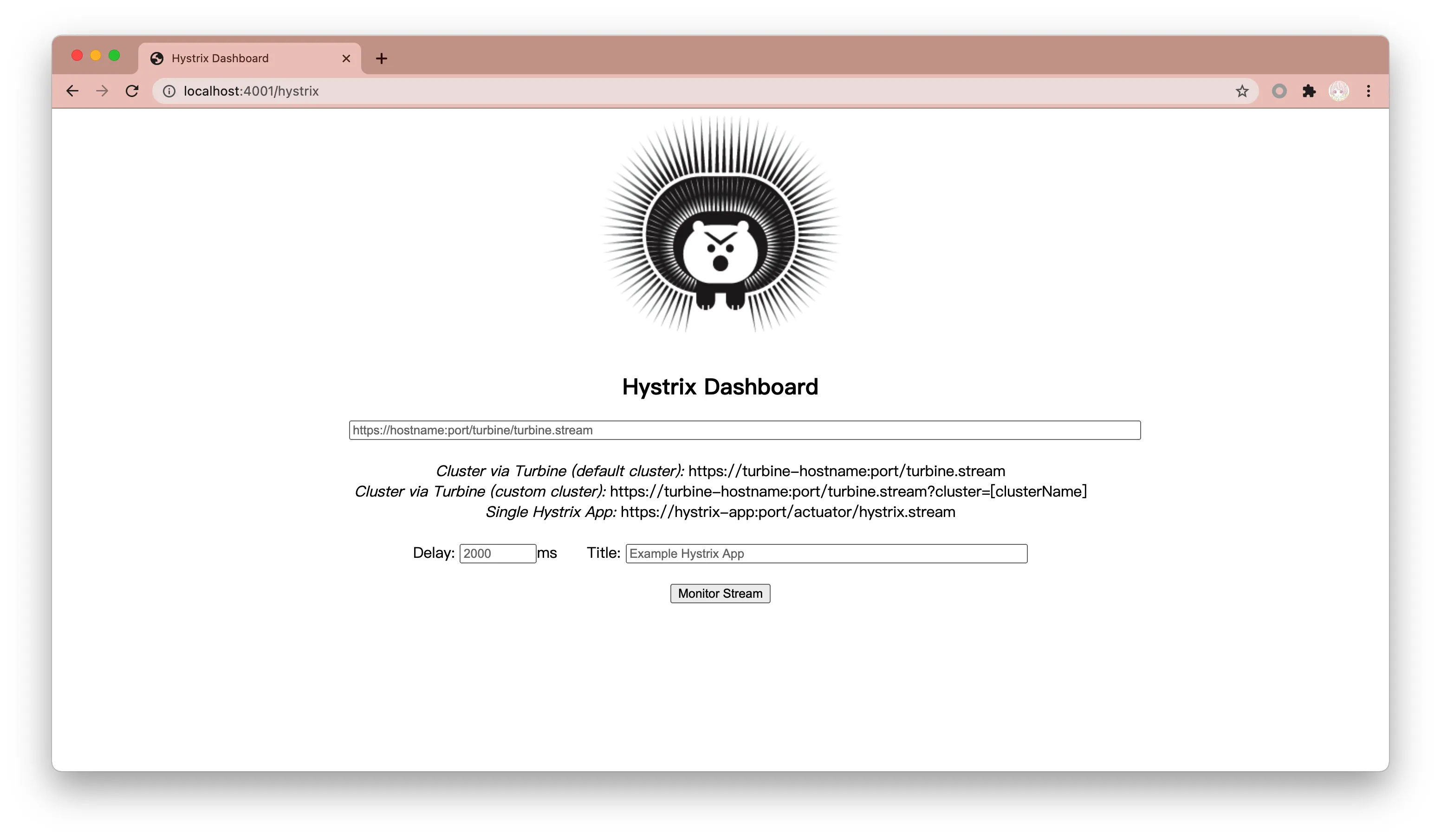Image resolution: width=1441 pixels, height=840 pixels.
Task: Click the circular extension icon in toolbar
Action: coord(1279,91)
